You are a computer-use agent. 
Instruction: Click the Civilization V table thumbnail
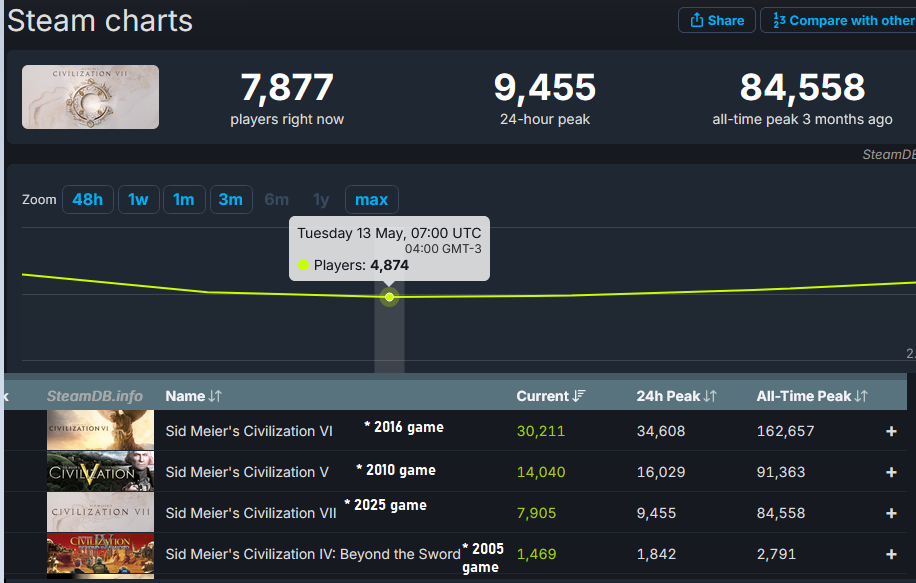coord(100,471)
